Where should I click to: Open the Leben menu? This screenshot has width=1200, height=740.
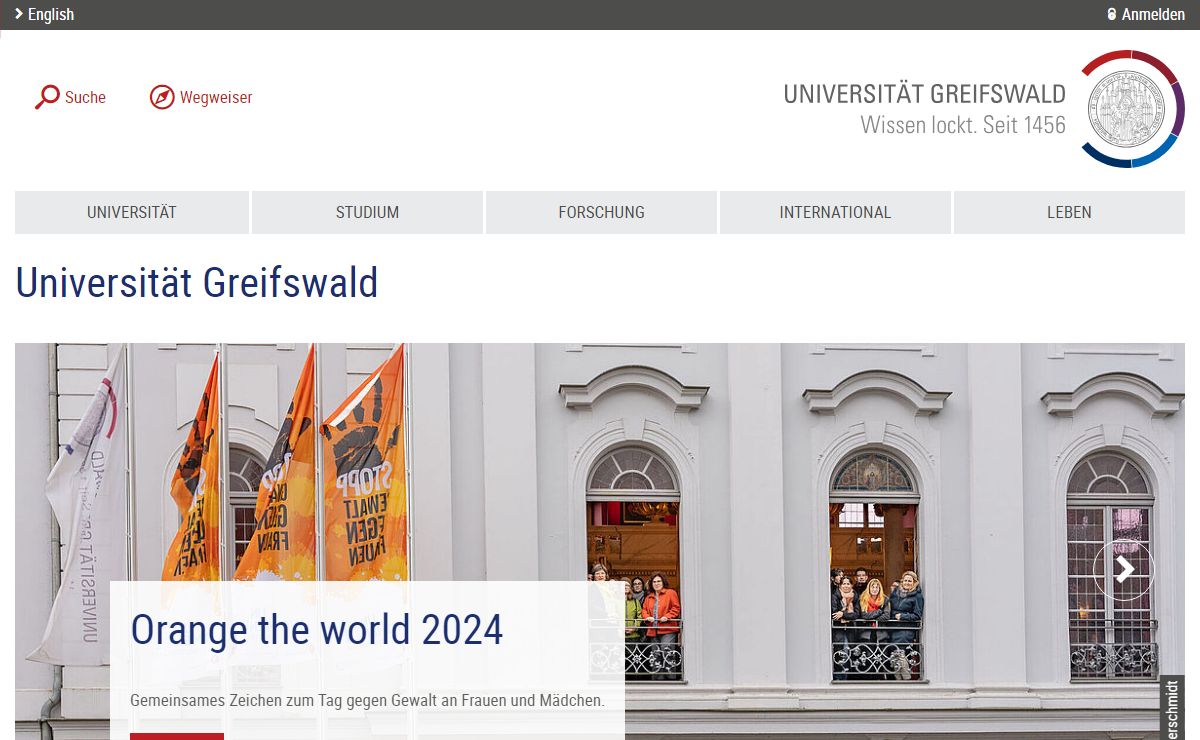point(1069,212)
